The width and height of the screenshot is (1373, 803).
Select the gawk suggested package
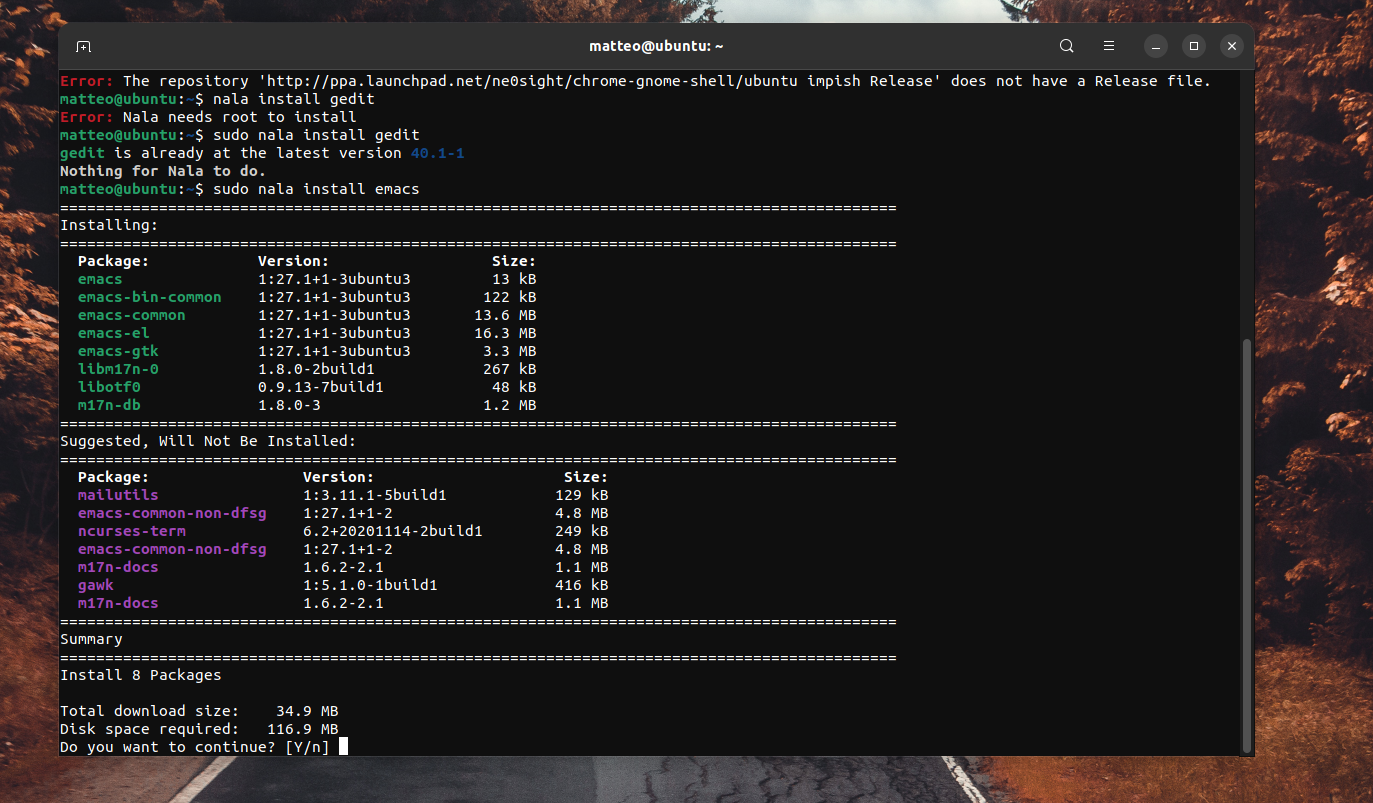(x=95, y=585)
